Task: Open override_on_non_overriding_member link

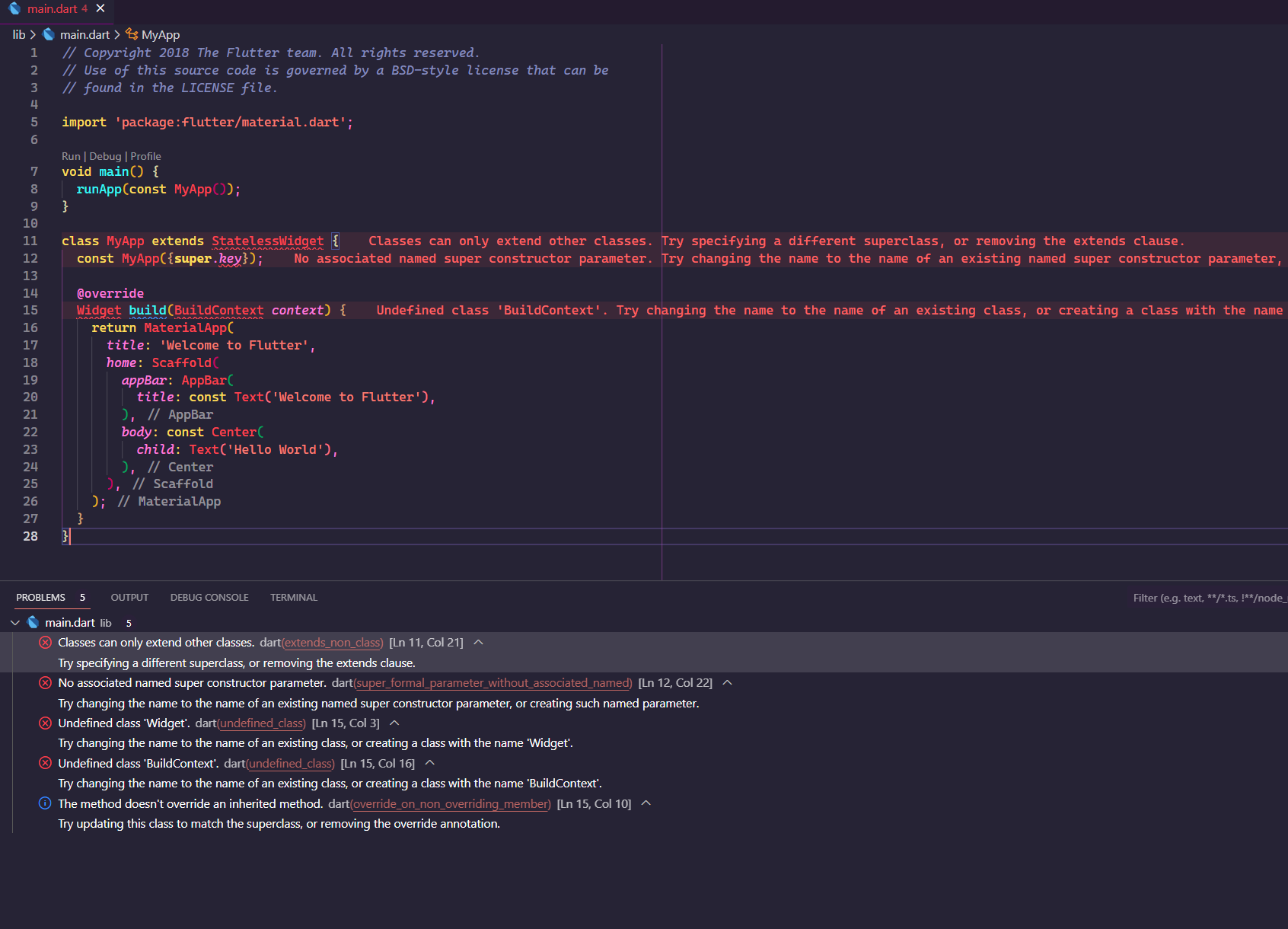Action: coord(451,803)
